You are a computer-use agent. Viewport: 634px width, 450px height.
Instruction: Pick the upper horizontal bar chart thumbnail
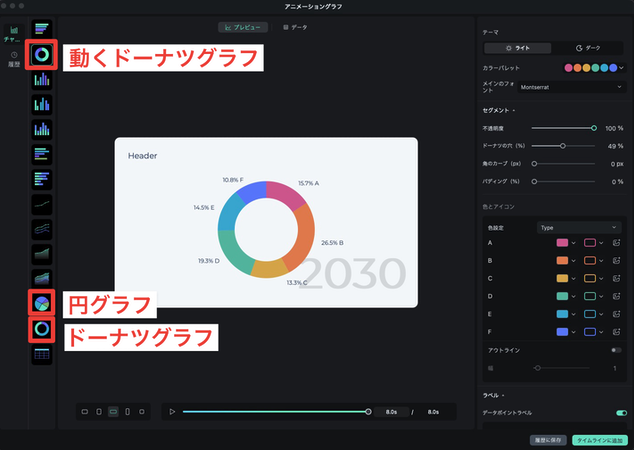tap(42, 154)
